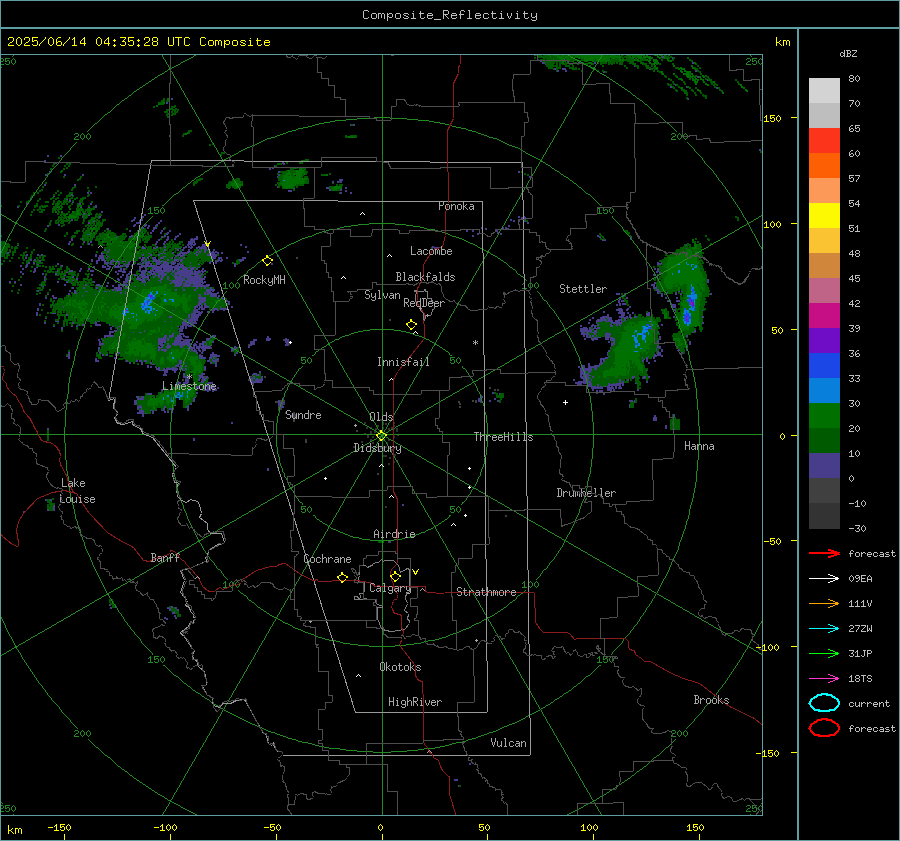
Task: Click the Okotoks map label
Action: (400, 667)
